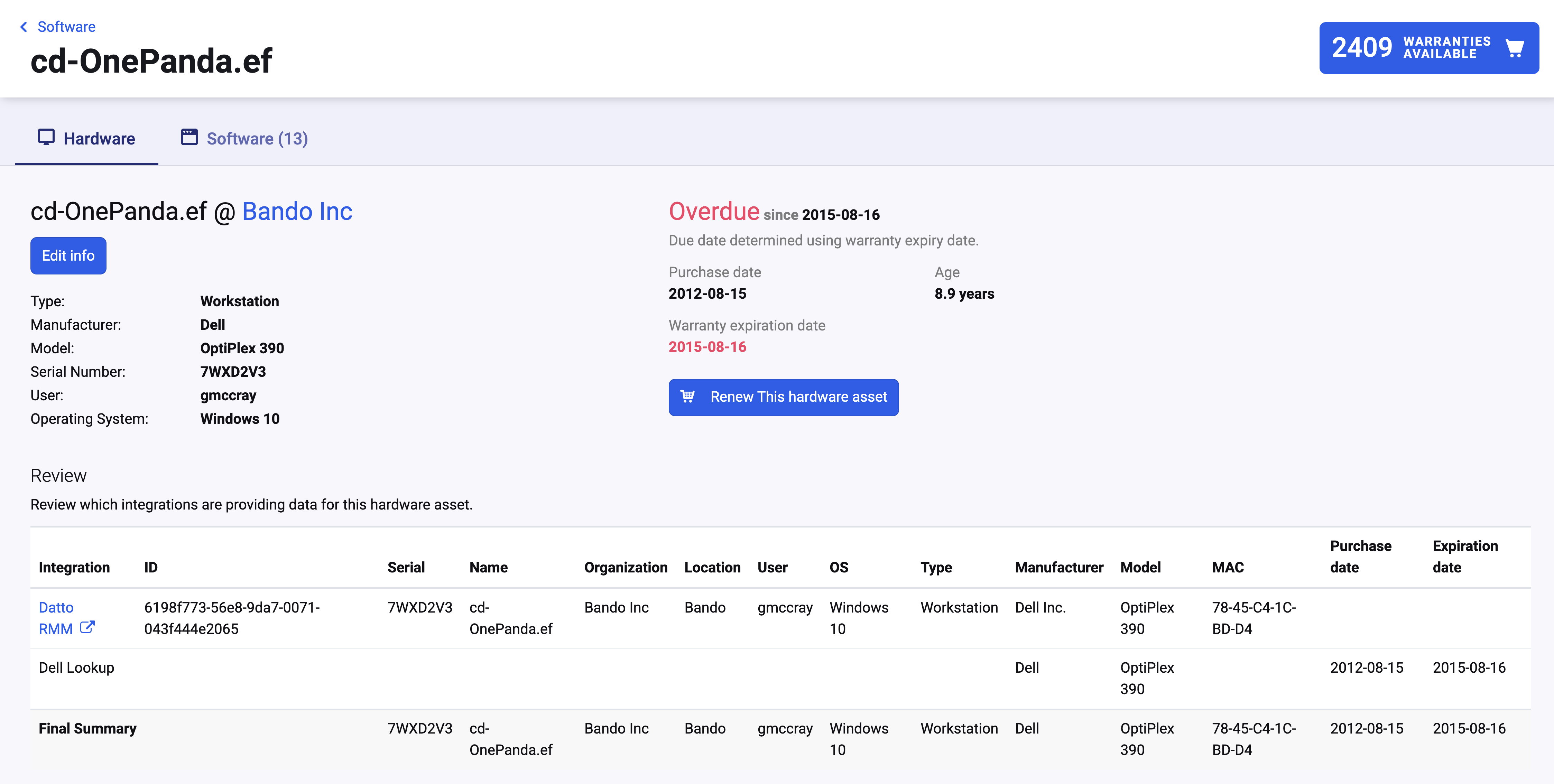Click the Expiration date column header
The width and height of the screenshot is (1554, 784).
tap(1465, 557)
